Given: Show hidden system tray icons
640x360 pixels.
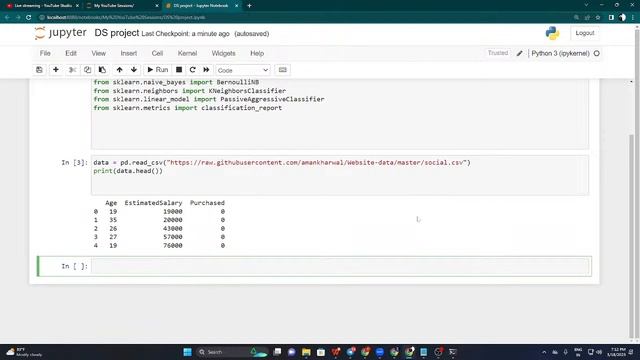Looking at the screenshot, I should pyautogui.click(x=544, y=352).
